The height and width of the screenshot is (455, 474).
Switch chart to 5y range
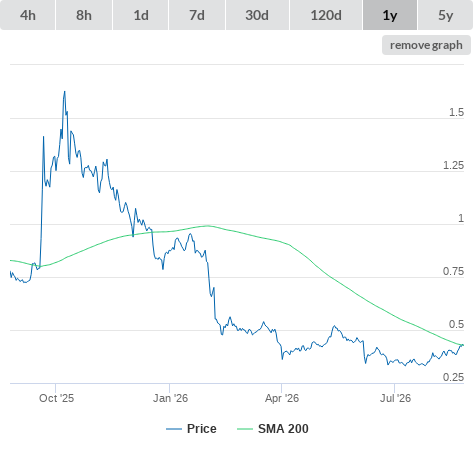click(x=445, y=15)
